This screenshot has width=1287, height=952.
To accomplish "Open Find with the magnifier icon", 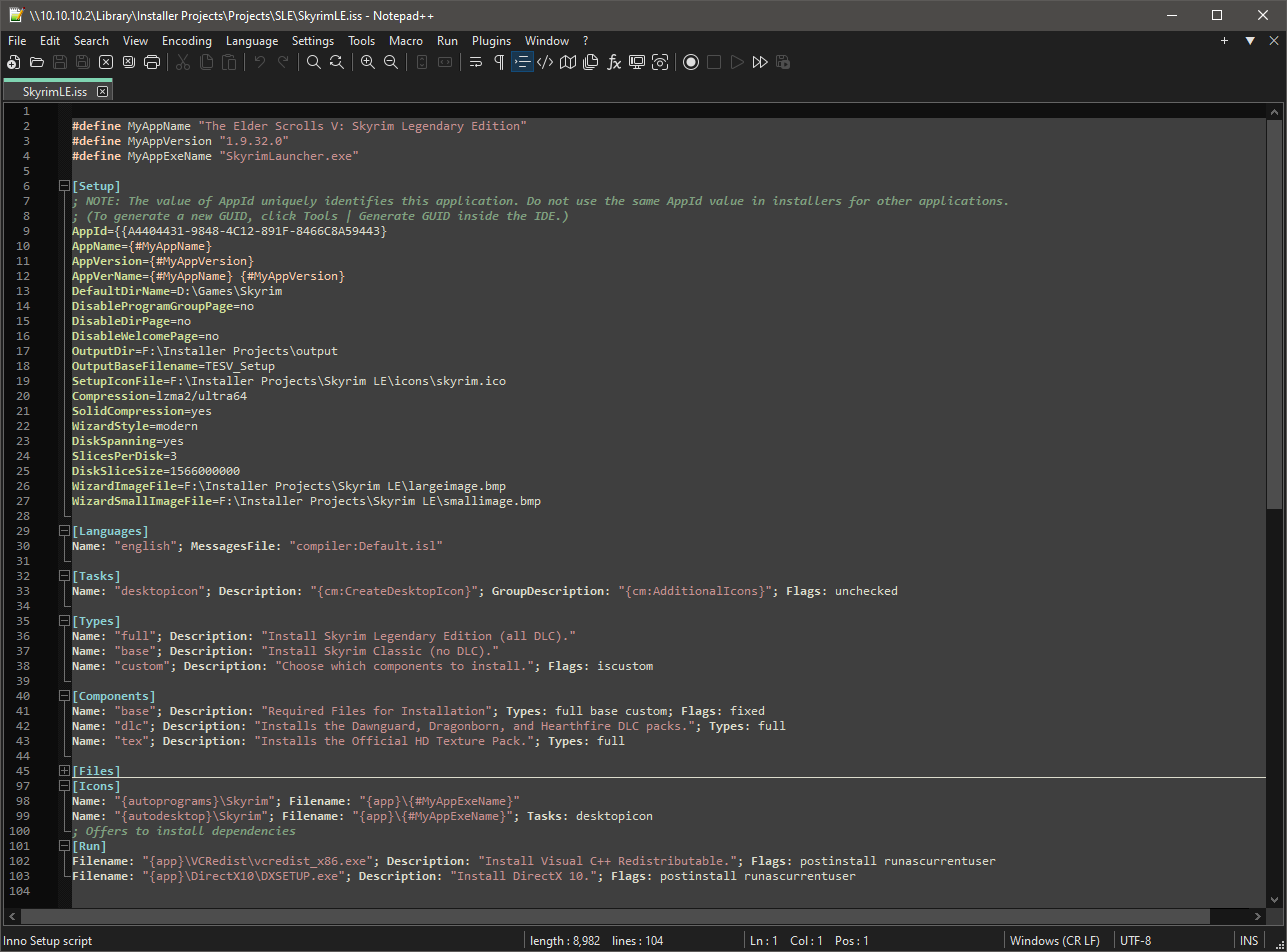I will [x=314, y=62].
